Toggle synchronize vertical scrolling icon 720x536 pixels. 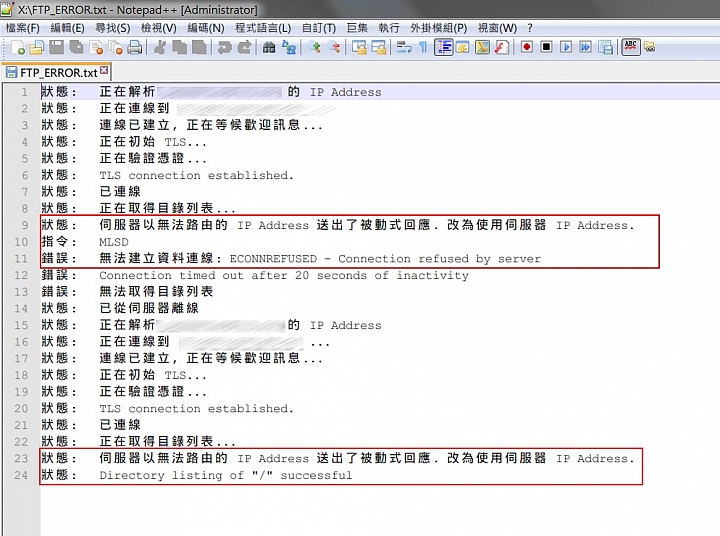(359, 47)
